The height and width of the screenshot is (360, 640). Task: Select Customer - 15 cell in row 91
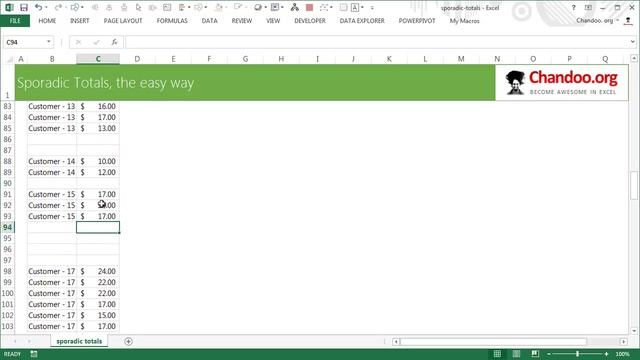(52, 194)
